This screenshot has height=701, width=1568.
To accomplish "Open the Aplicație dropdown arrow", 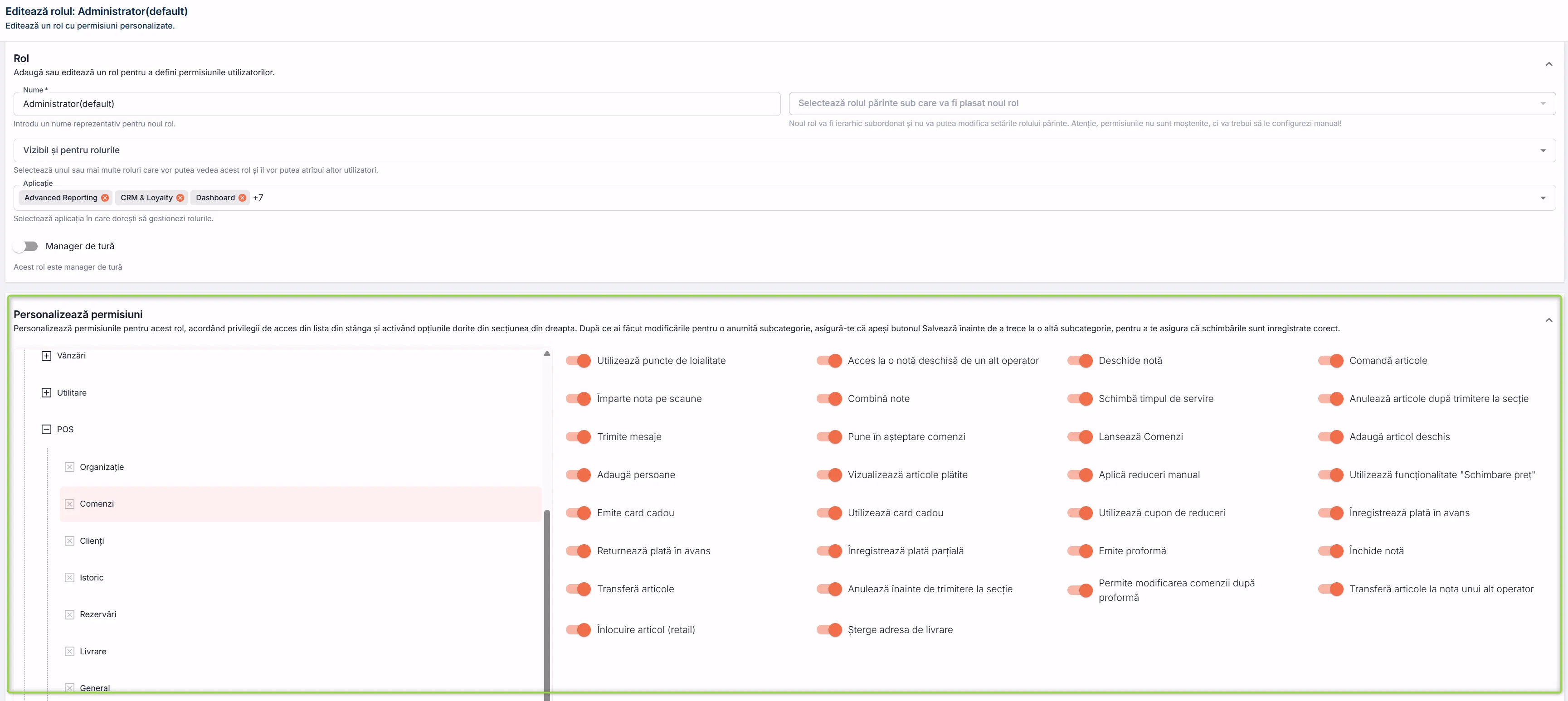I will click(1543, 198).
